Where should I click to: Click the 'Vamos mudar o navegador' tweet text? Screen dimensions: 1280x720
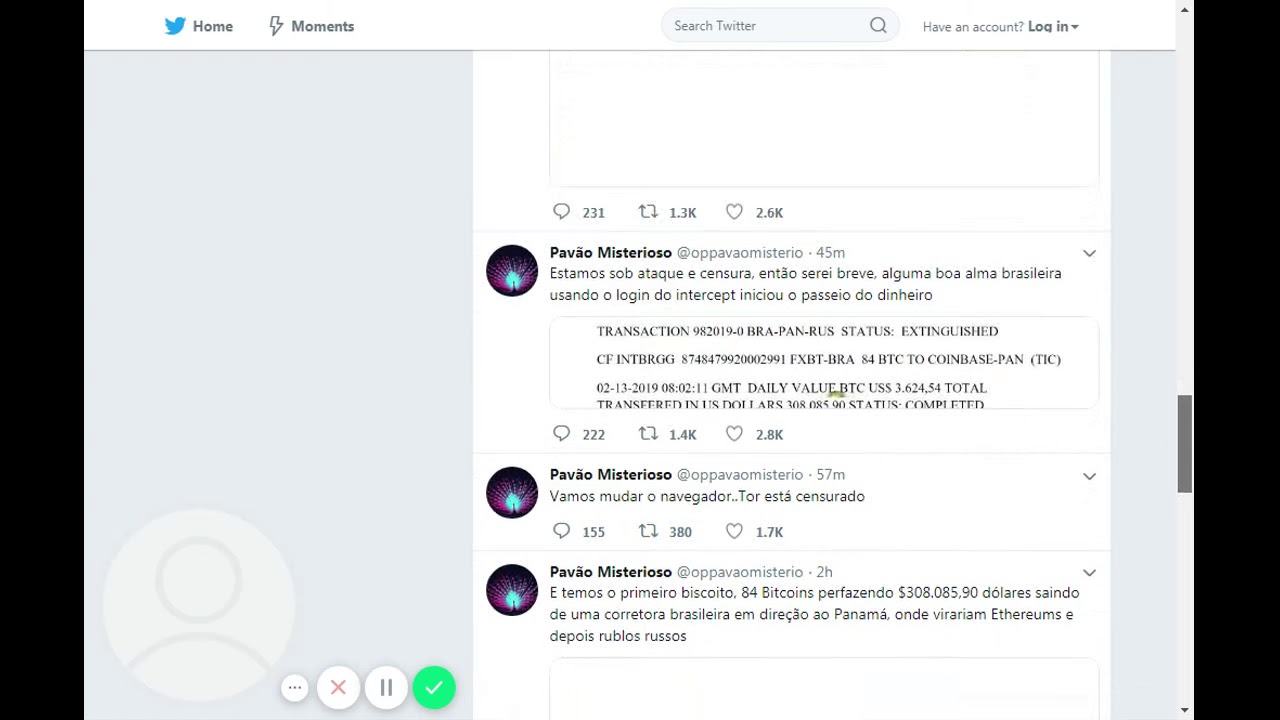tap(707, 496)
